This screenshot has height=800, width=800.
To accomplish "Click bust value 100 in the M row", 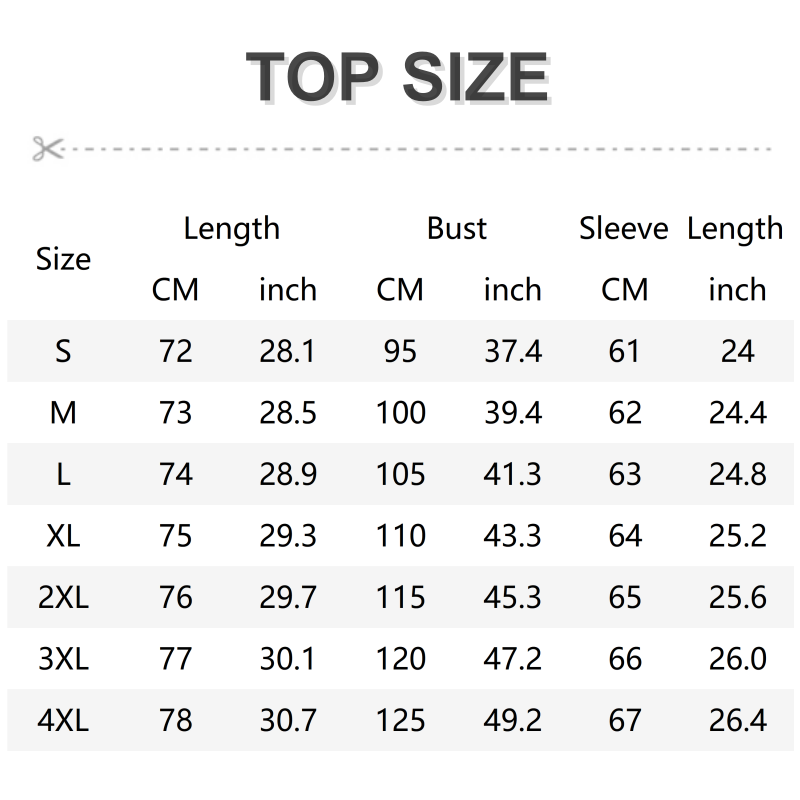I will (x=400, y=412).
